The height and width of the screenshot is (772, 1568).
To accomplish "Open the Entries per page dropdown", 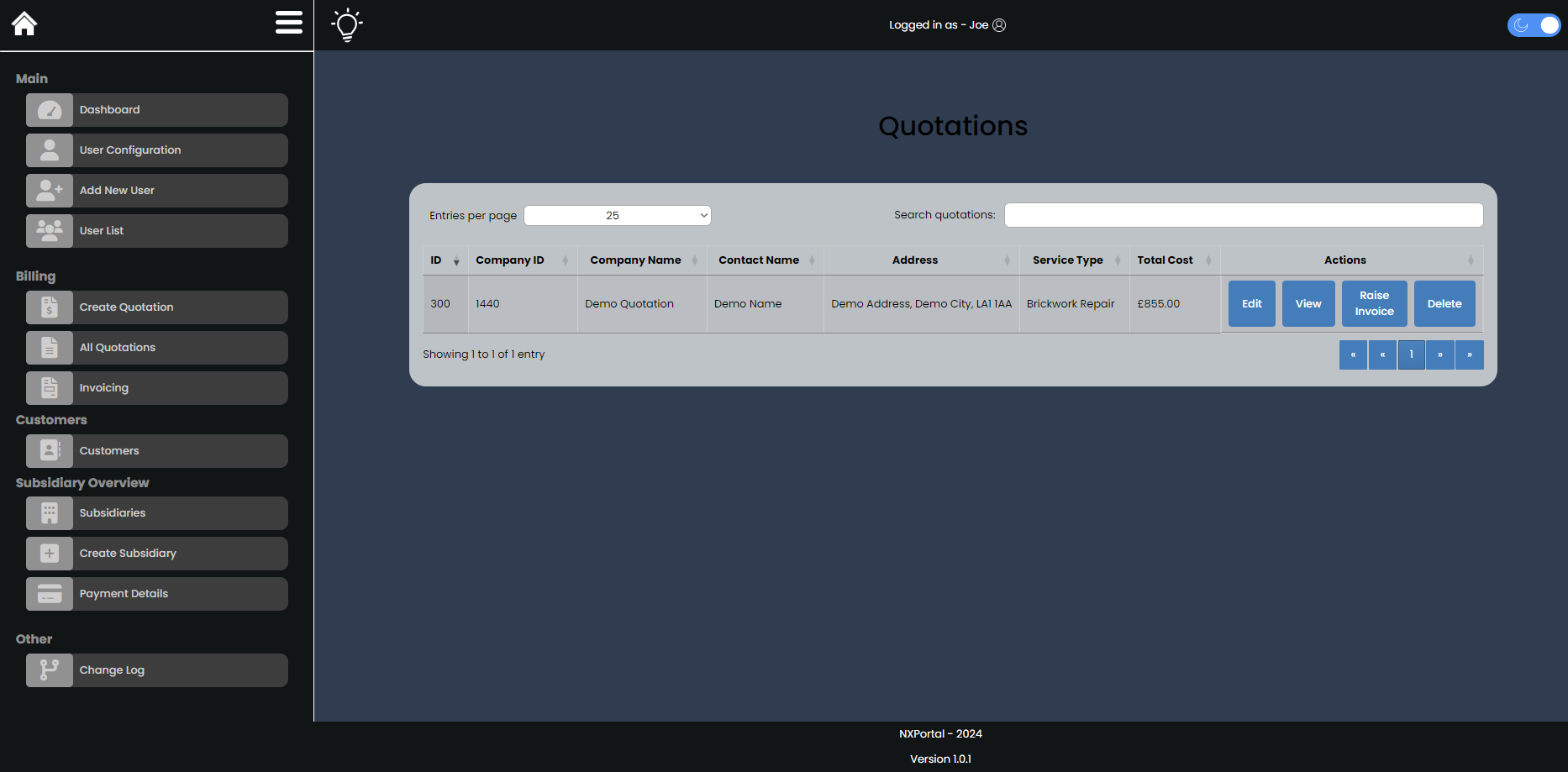I will [617, 215].
